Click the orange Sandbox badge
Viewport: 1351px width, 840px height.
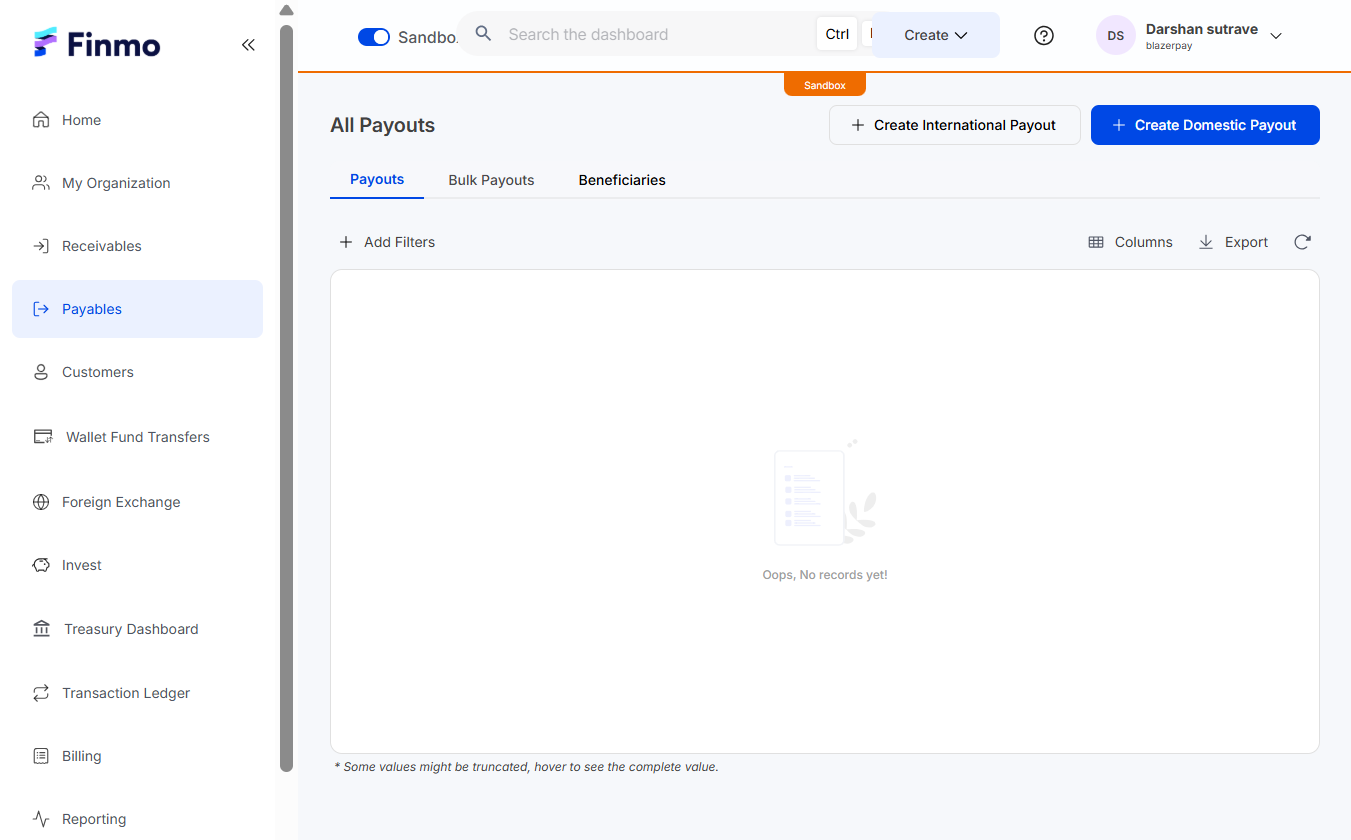tap(825, 85)
